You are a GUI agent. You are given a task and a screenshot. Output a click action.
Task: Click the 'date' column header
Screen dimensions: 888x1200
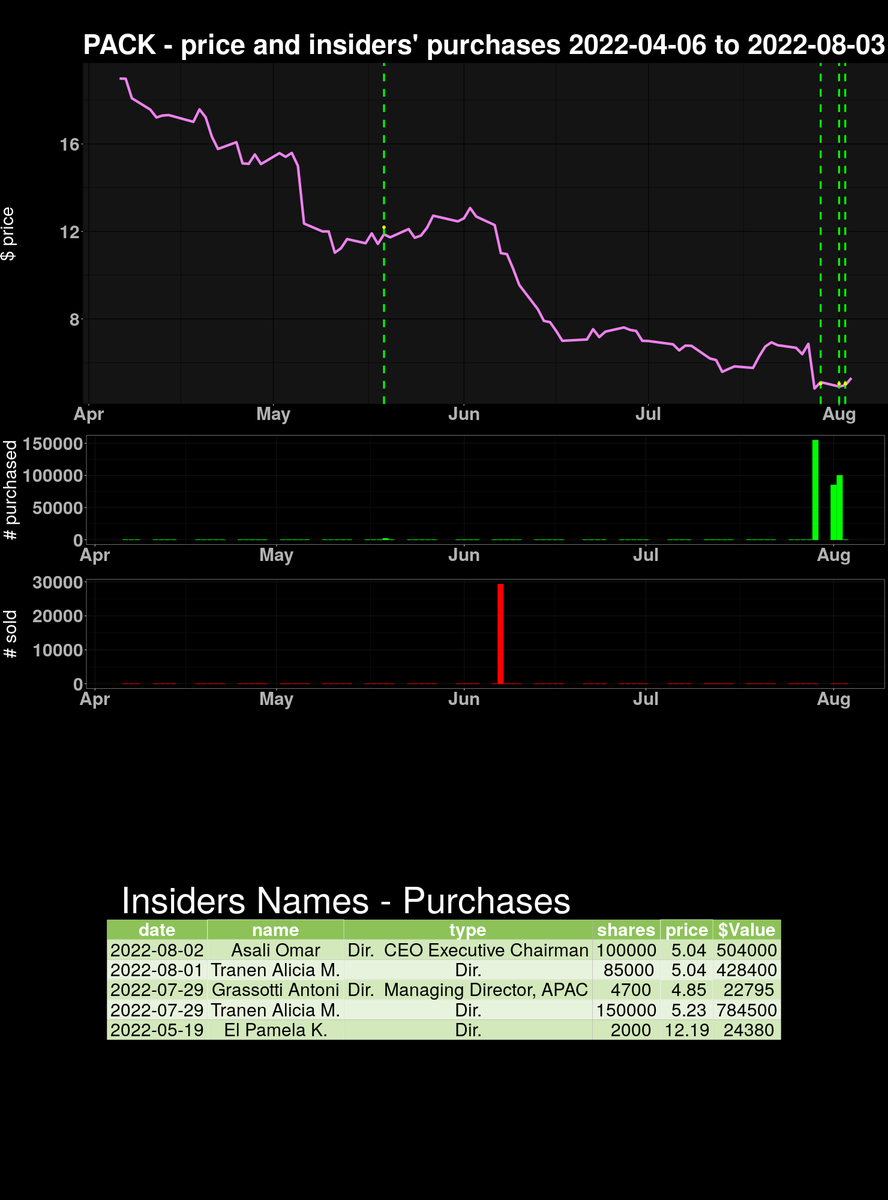click(x=157, y=930)
